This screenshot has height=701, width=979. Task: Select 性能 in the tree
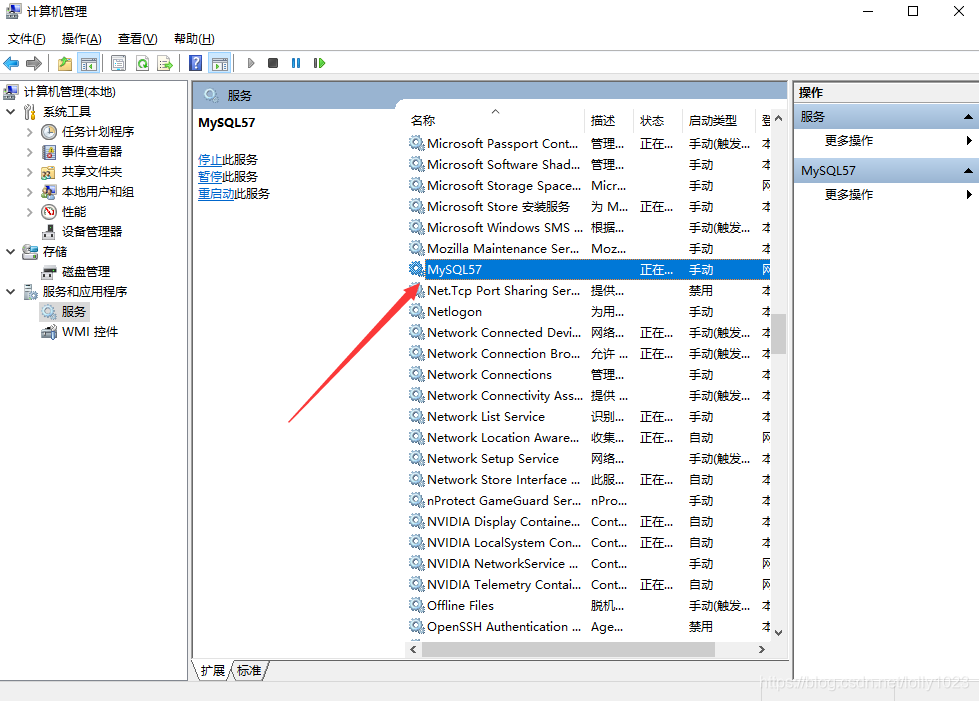click(x=74, y=212)
